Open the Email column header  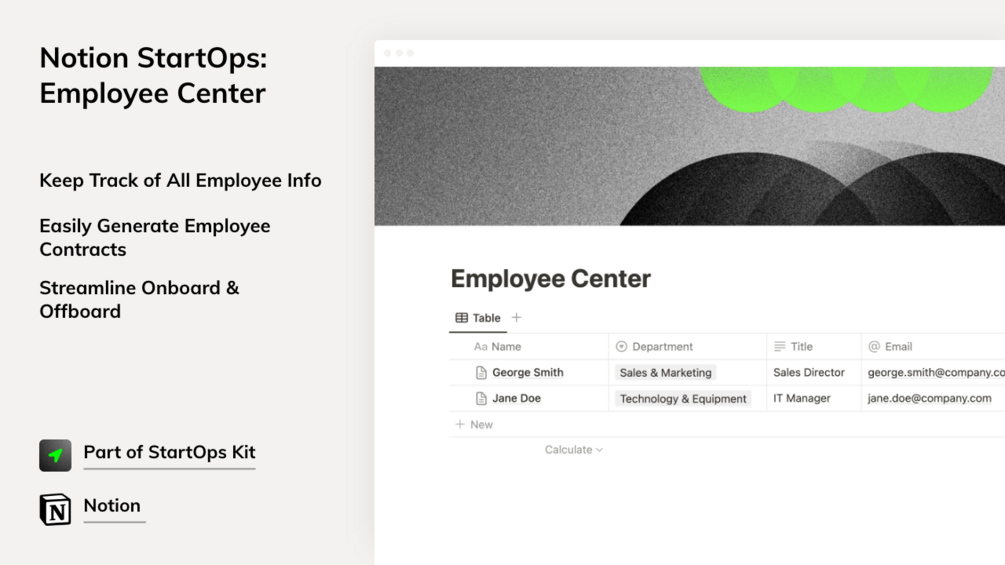pyautogui.click(x=933, y=347)
